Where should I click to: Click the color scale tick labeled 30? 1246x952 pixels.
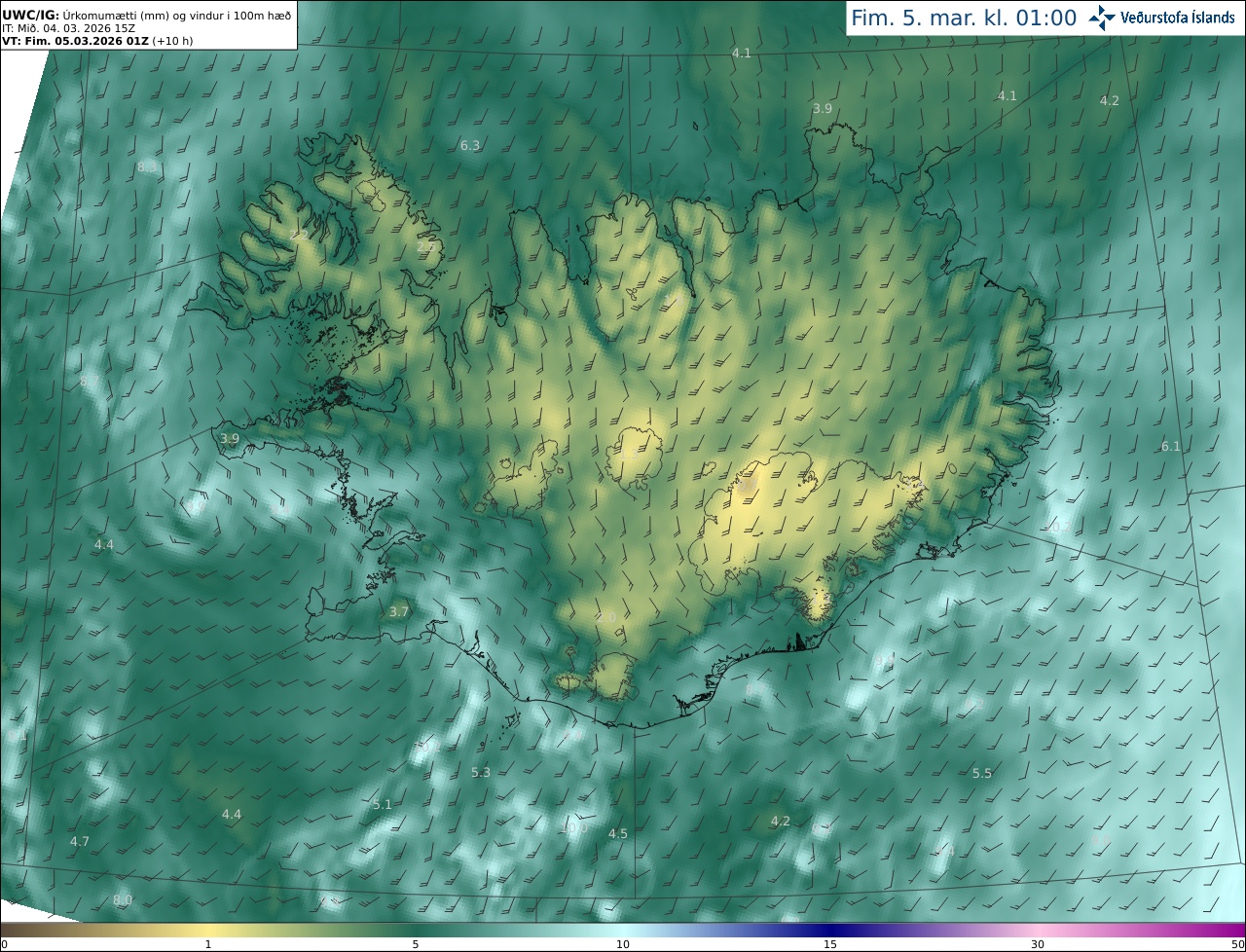(x=1038, y=945)
